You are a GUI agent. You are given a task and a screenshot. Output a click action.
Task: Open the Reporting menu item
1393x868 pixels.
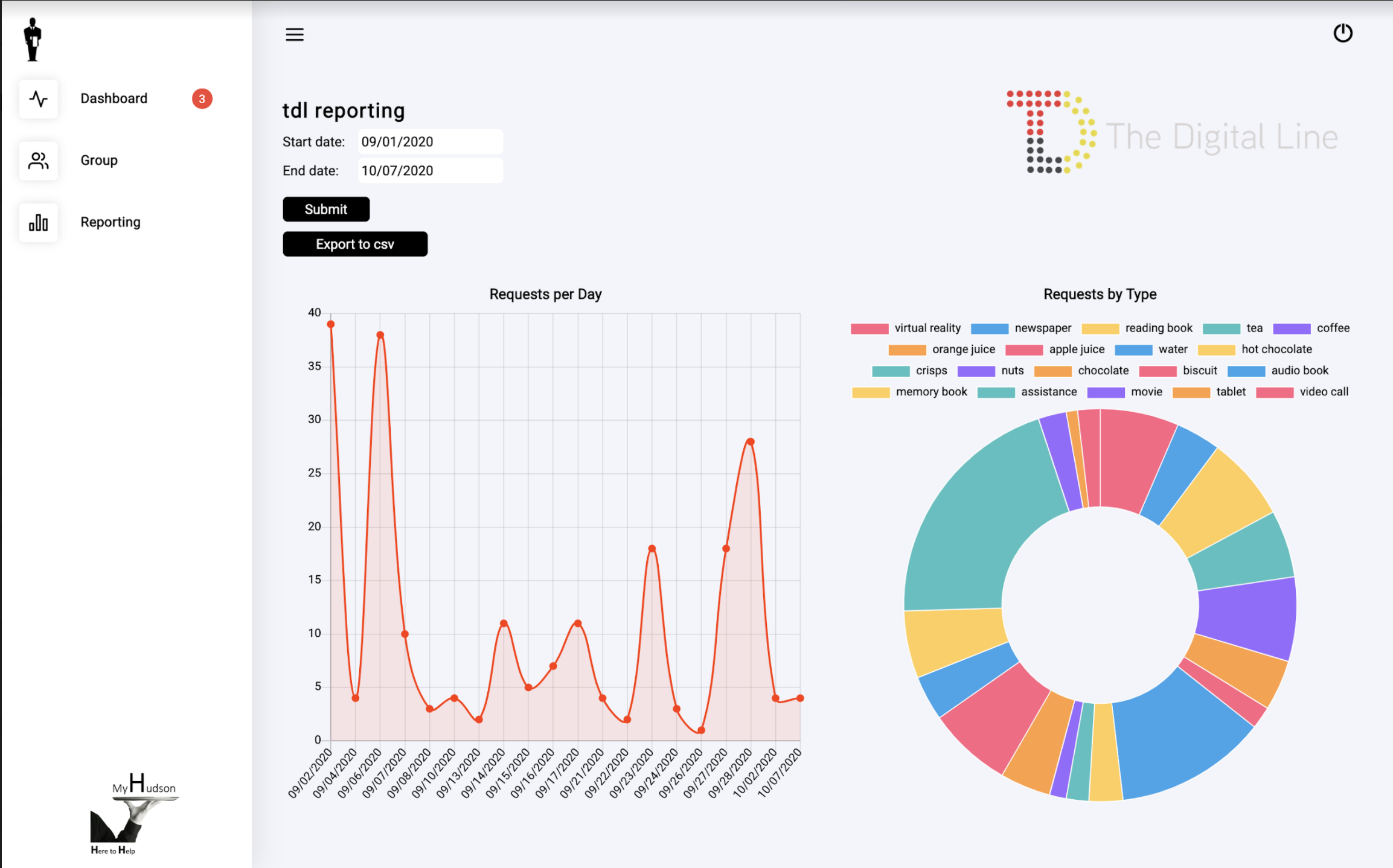point(110,223)
